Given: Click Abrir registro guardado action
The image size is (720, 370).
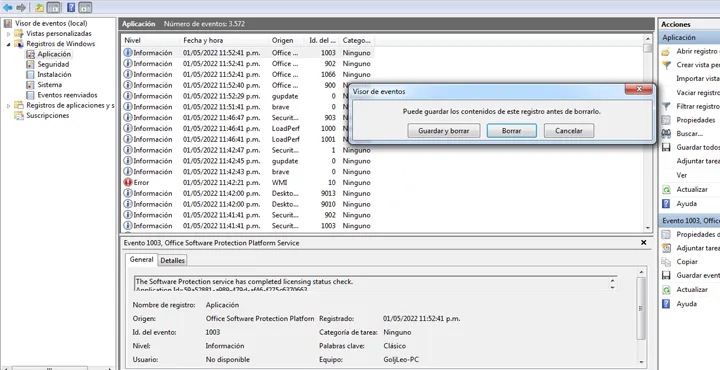Looking at the screenshot, I should [x=698, y=51].
